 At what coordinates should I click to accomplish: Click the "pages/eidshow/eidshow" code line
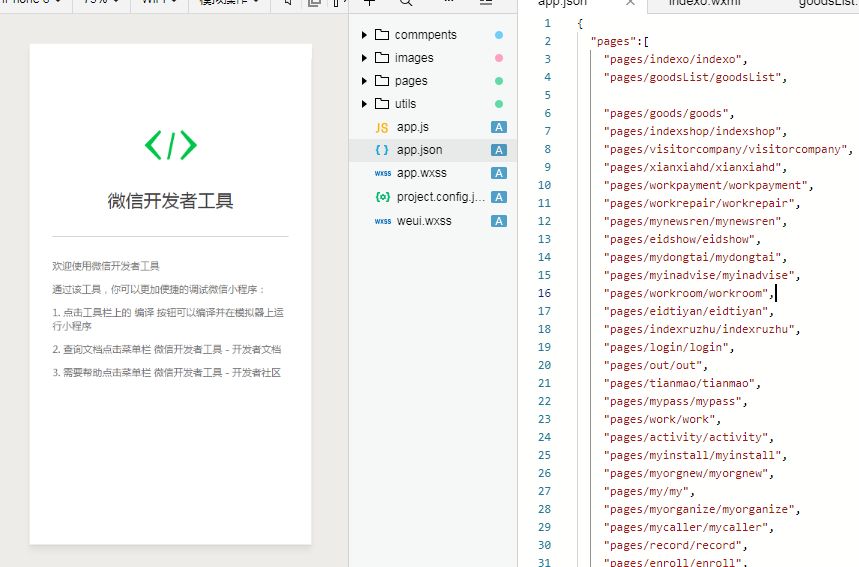[x=682, y=239]
